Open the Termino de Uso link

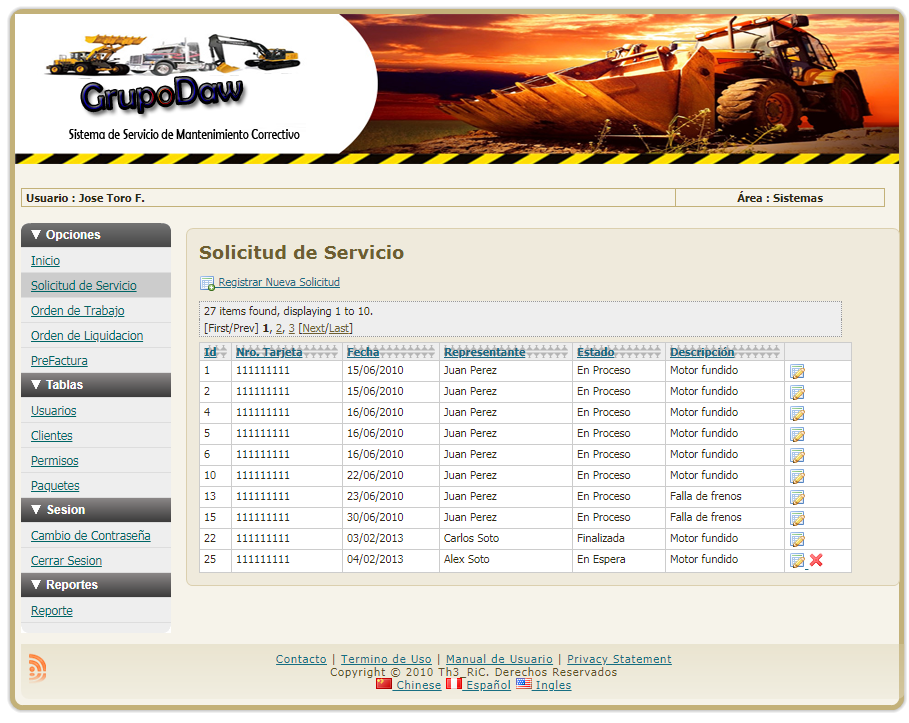tap(386, 659)
